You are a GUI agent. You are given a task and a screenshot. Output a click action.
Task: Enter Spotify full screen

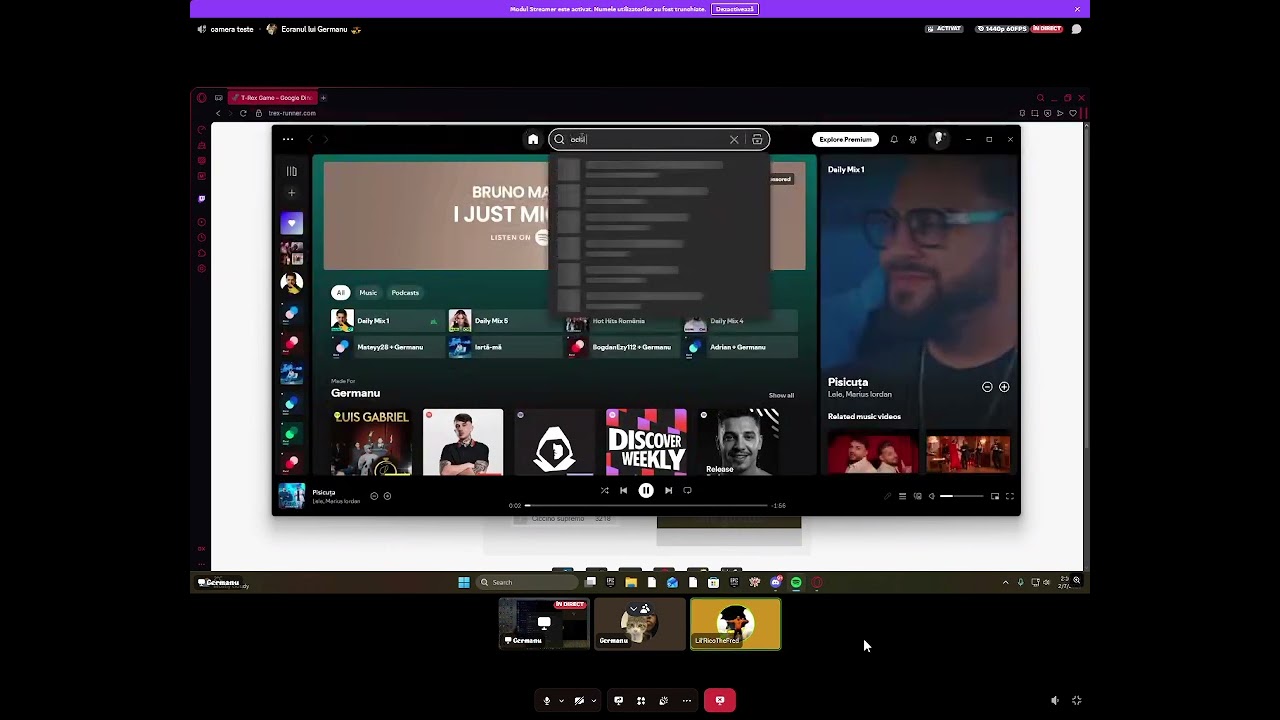[1010, 496]
